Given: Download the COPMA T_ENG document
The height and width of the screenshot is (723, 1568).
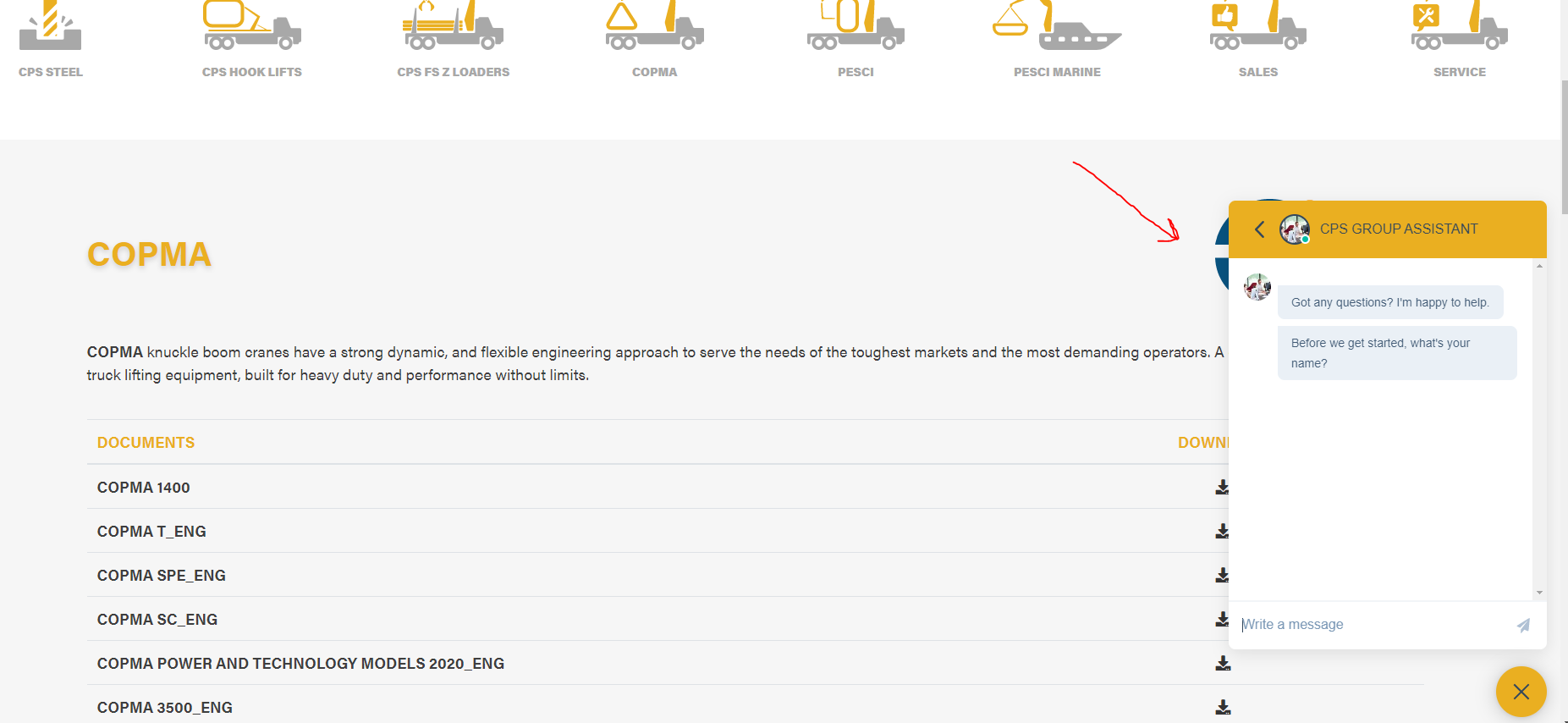Looking at the screenshot, I should pyautogui.click(x=1222, y=531).
